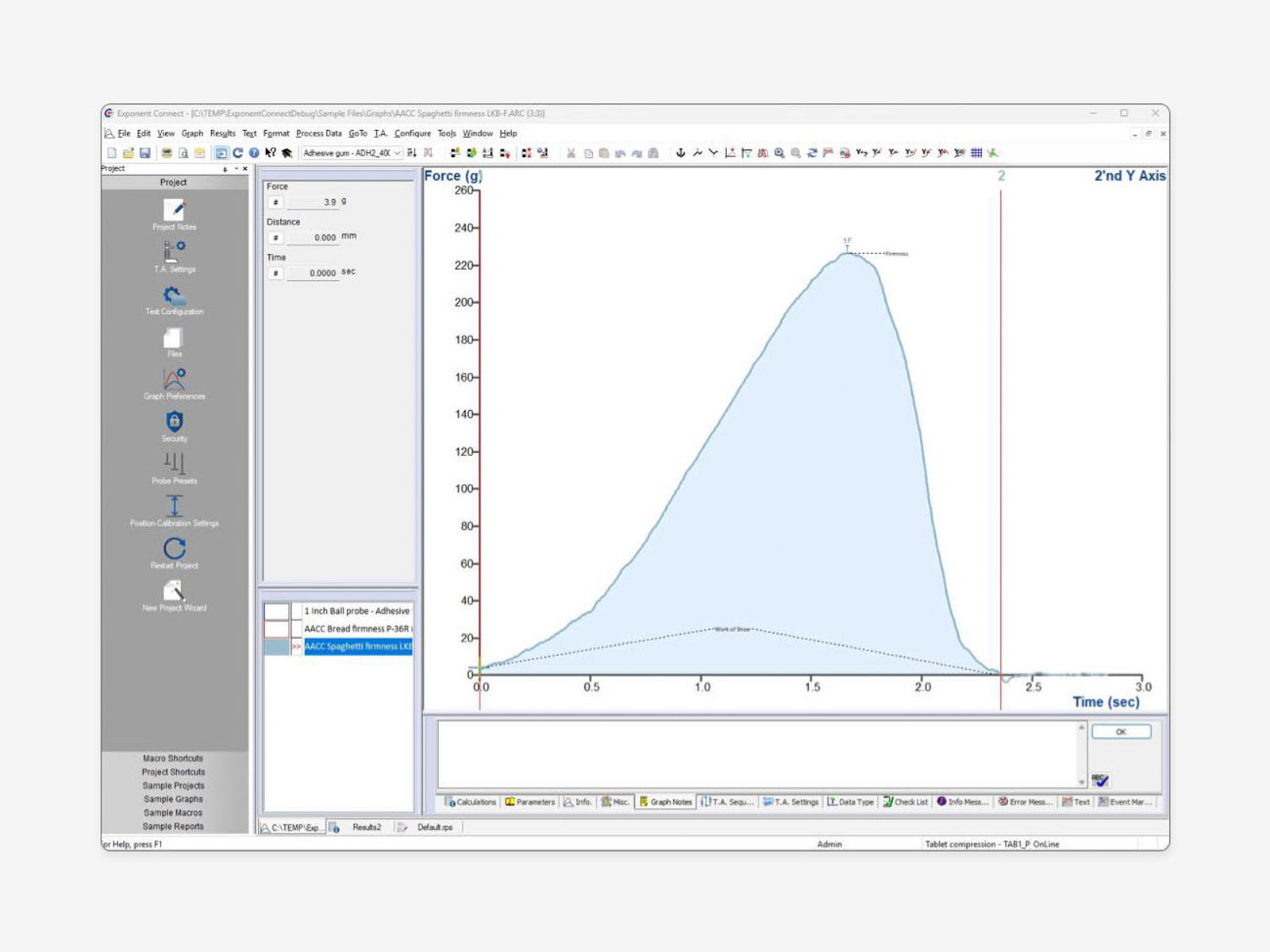This screenshot has height=952, width=1270.
Task: Select the Paste icon on the toolbar
Action: (x=603, y=152)
